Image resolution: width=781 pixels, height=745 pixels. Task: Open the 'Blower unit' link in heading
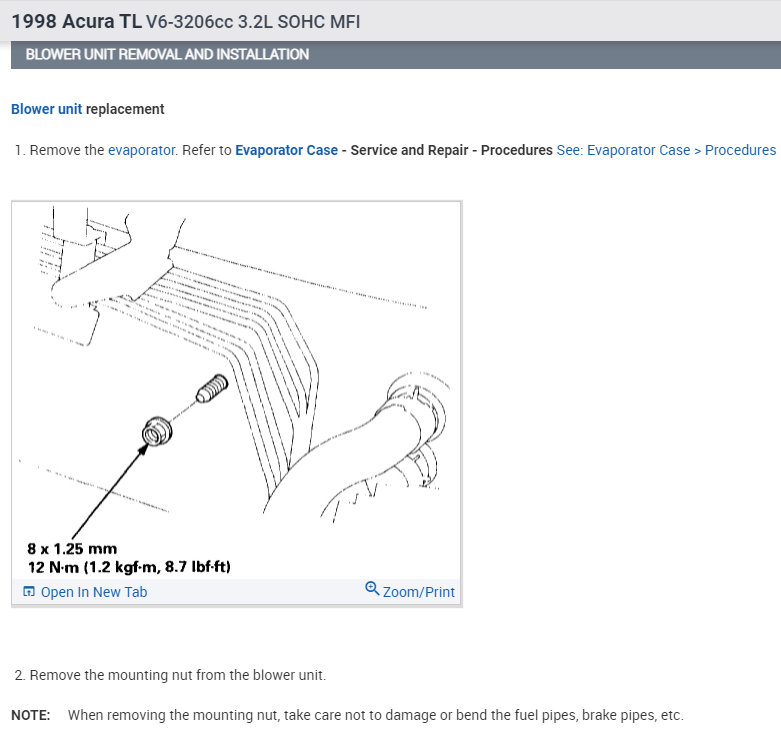pos(46,109)
